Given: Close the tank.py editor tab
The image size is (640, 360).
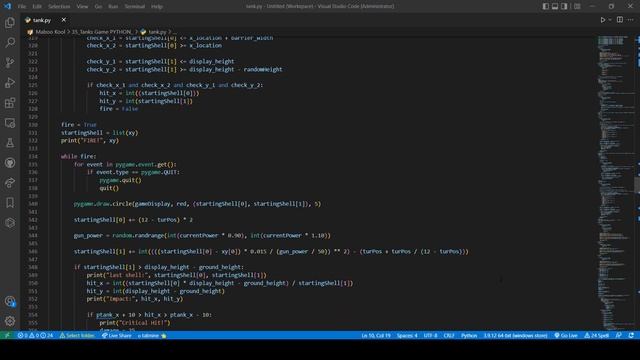Looking at the screenshot, I should click(64, 20).
